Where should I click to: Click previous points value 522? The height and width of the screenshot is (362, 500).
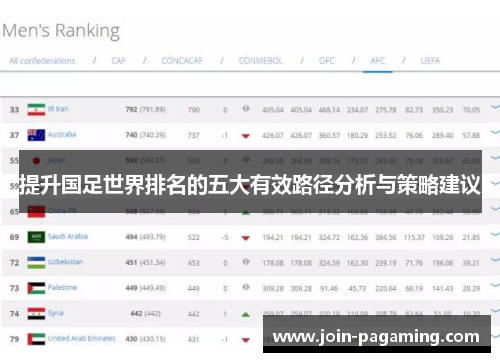193,237
